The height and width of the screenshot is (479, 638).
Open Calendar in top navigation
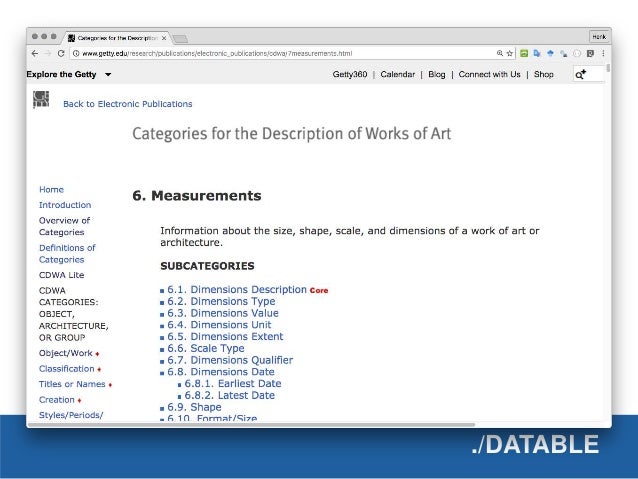pyautogui.click(x=398, y=74)
